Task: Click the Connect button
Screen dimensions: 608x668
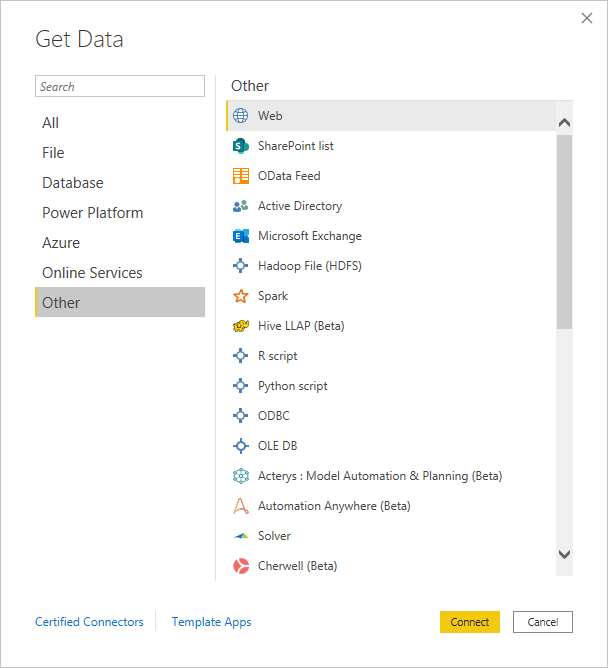Action: click(x=470, y=622)
